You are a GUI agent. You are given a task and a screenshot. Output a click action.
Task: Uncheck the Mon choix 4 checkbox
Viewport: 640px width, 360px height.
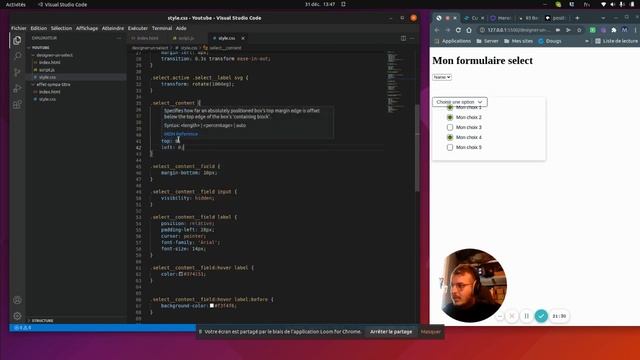(x=450, y=137)
